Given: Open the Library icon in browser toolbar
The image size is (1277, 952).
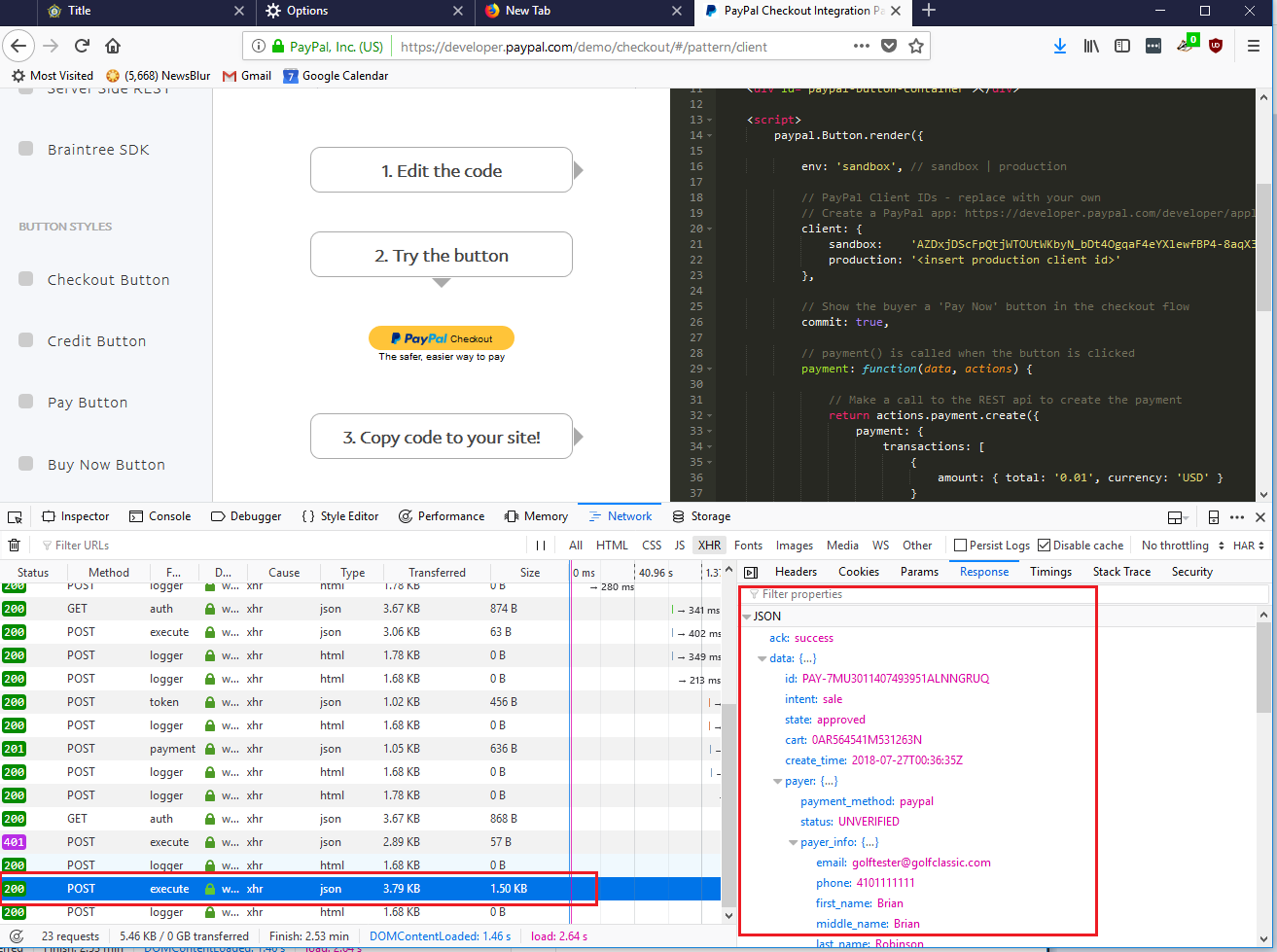Looking at the screenshot, I should coord(1091,46).
